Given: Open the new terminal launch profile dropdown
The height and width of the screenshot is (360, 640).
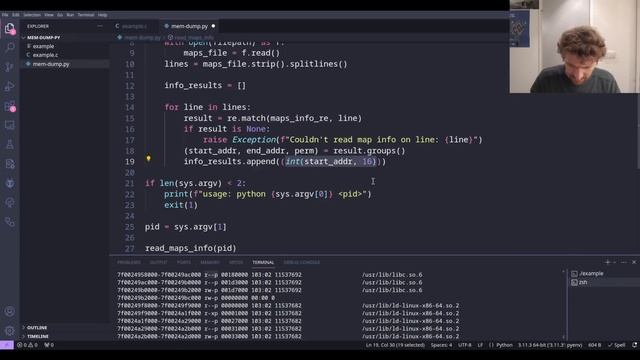Looking at the screenshot, I should (615, 262).
